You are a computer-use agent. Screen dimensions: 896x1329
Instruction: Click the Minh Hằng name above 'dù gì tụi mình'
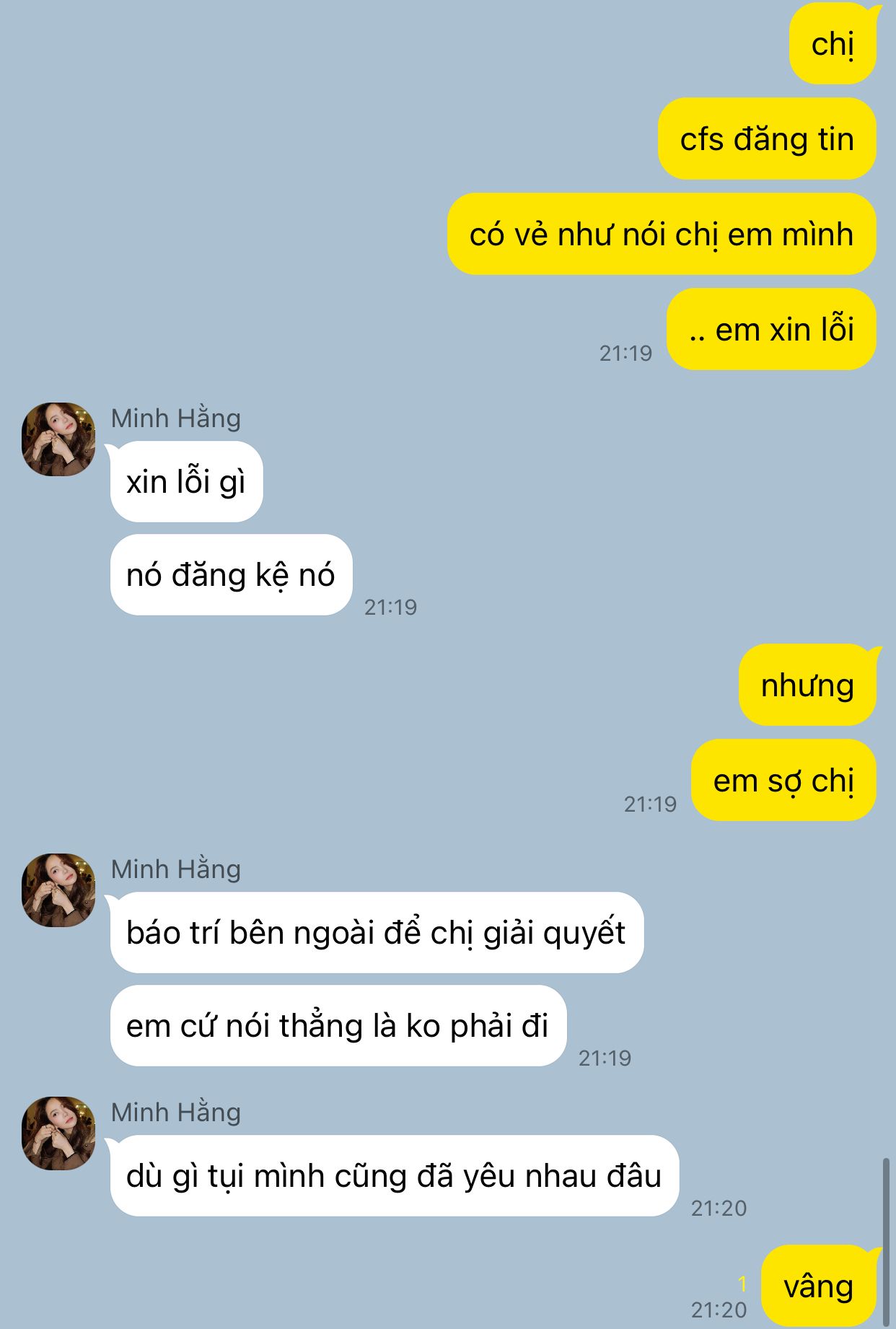click(x=175, y=1112)
